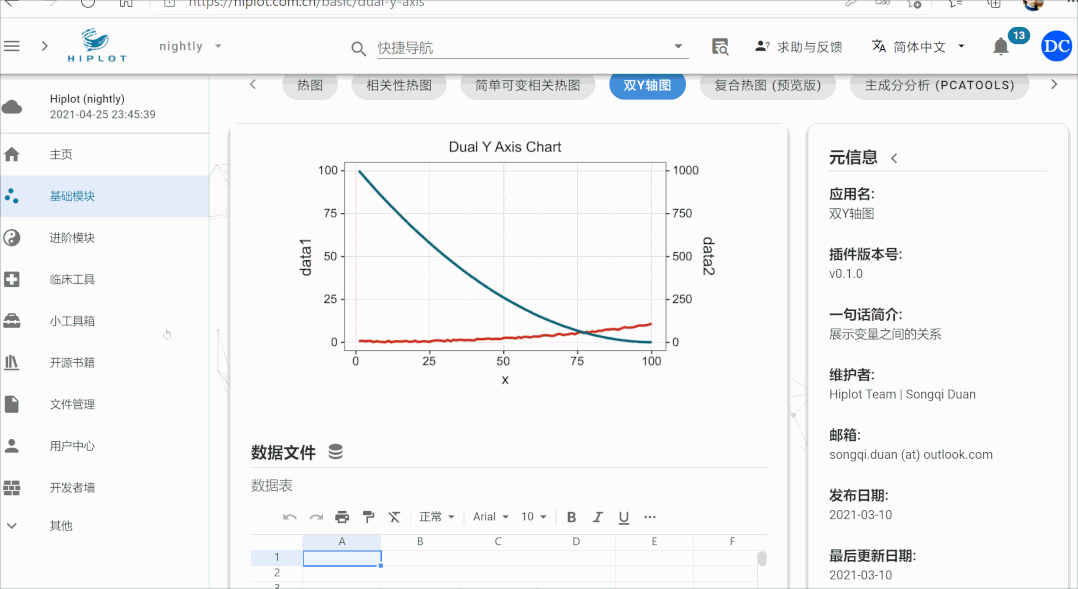Open 用户中心 in the sidebar
This screenshot has width=1078, height=589.
click(x=104, y=445)
